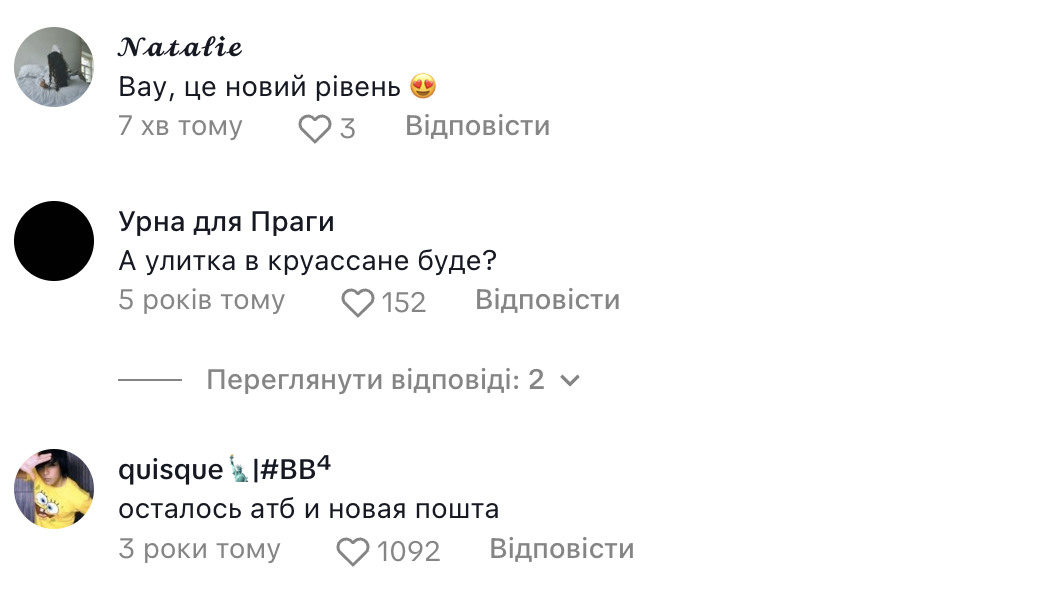1040x606 pixels.
Task: Click the chevron arrow beside the replies count
Action: pos(570,381)
